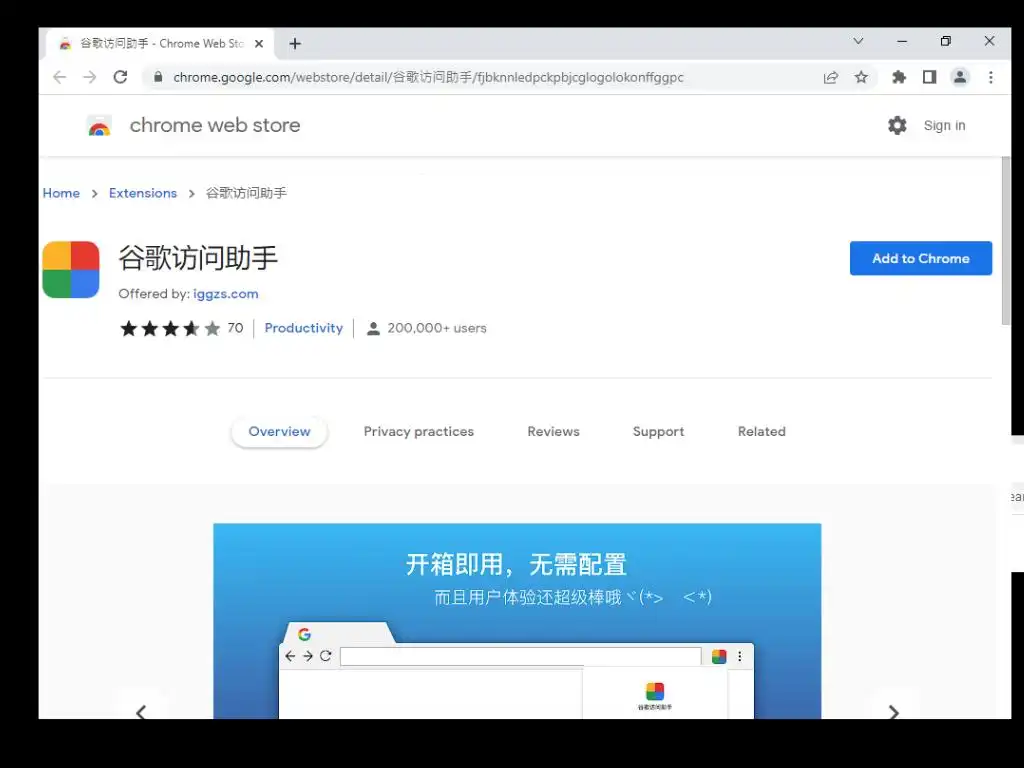Viewport: 1024px width, 768px height.
Task: Open the tab search dropdown chevron
Action: [x=858, y=41]
